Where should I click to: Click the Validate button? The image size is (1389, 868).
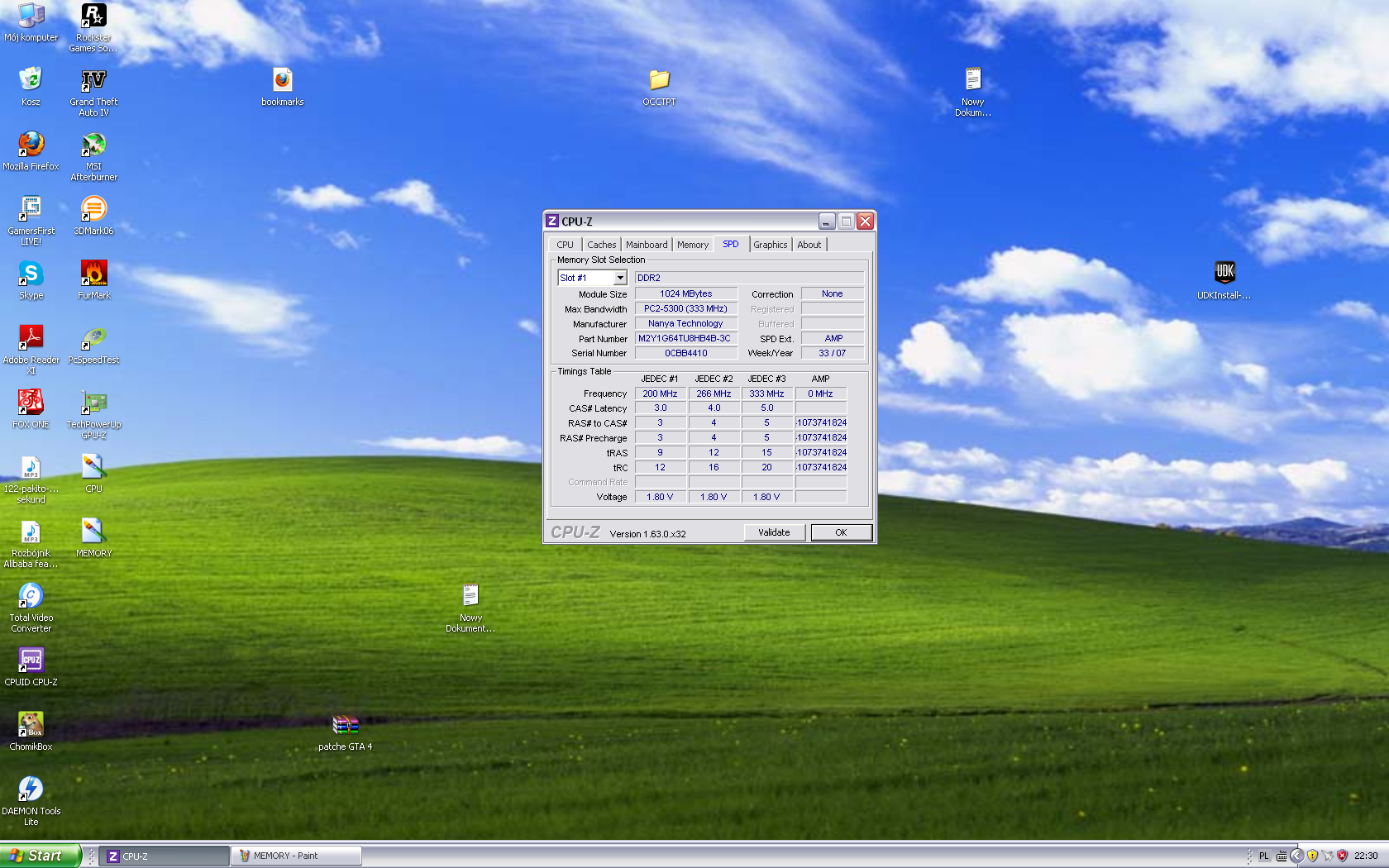pyautogui.click(x=774, y=532)
